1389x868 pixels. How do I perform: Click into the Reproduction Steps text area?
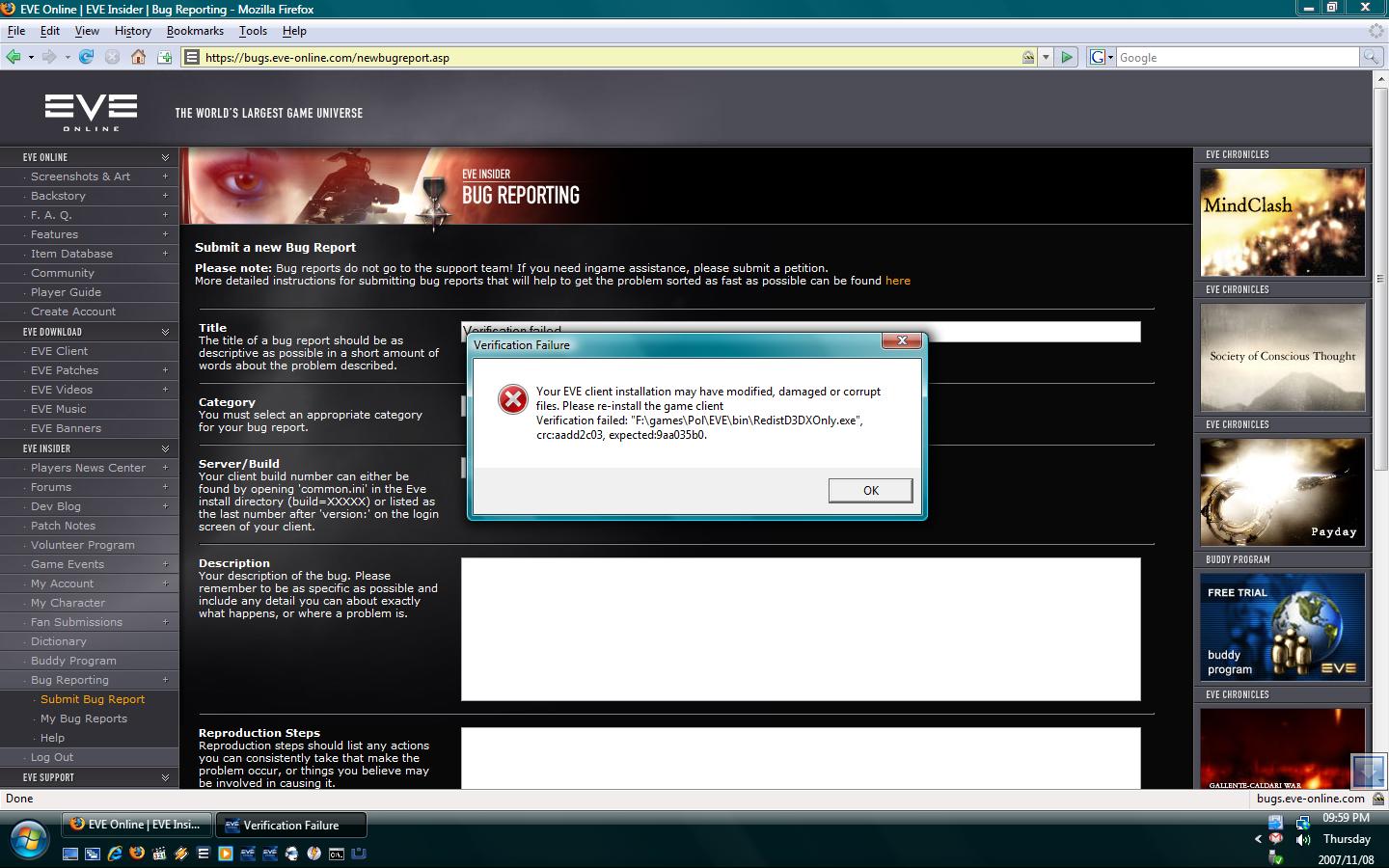801,758
